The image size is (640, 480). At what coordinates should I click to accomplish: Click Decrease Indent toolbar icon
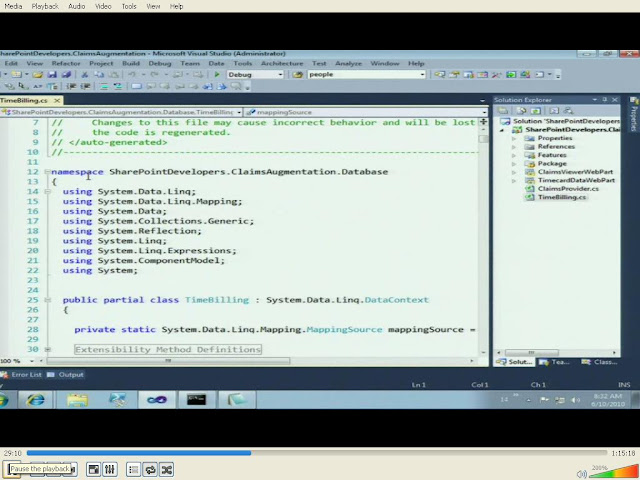pyautogui.click(x=71, y=86)
